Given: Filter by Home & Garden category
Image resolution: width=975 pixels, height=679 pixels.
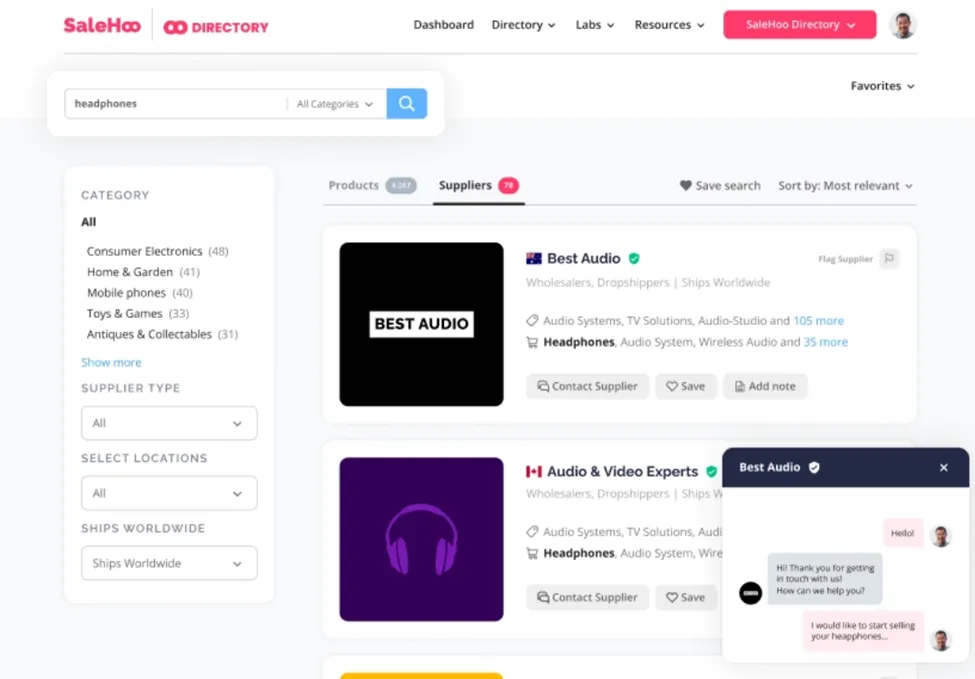Looking at the screenshot, I should (143, 272).
